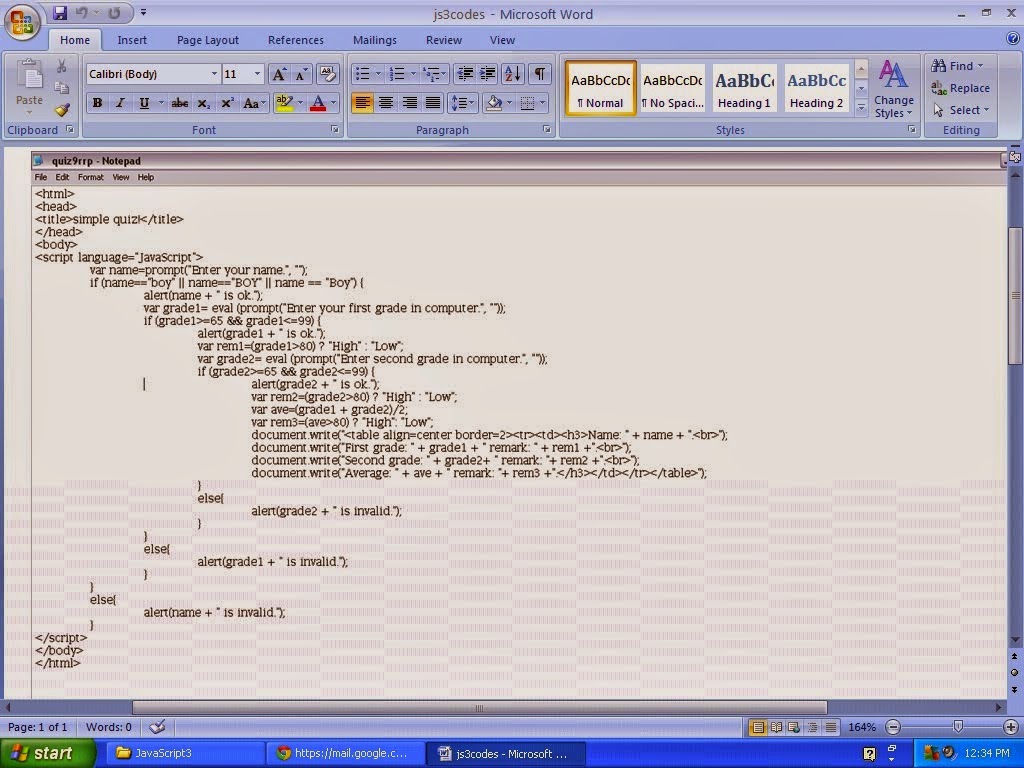This screenshot has height=768, width=1024.
Task: Click the Shading paint bucket
Action: click(494, 103)
